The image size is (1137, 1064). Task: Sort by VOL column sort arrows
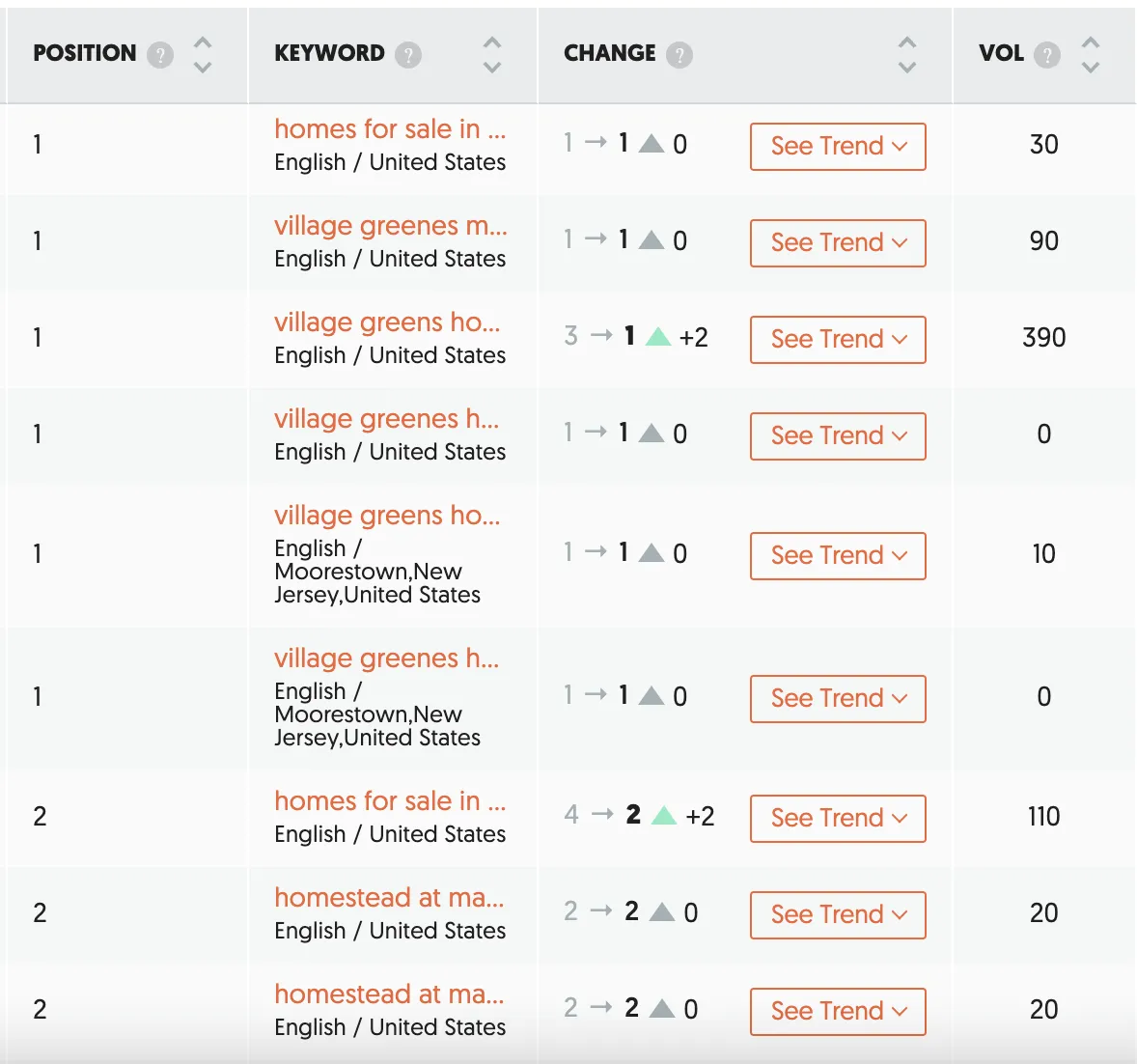[1091, 55]
